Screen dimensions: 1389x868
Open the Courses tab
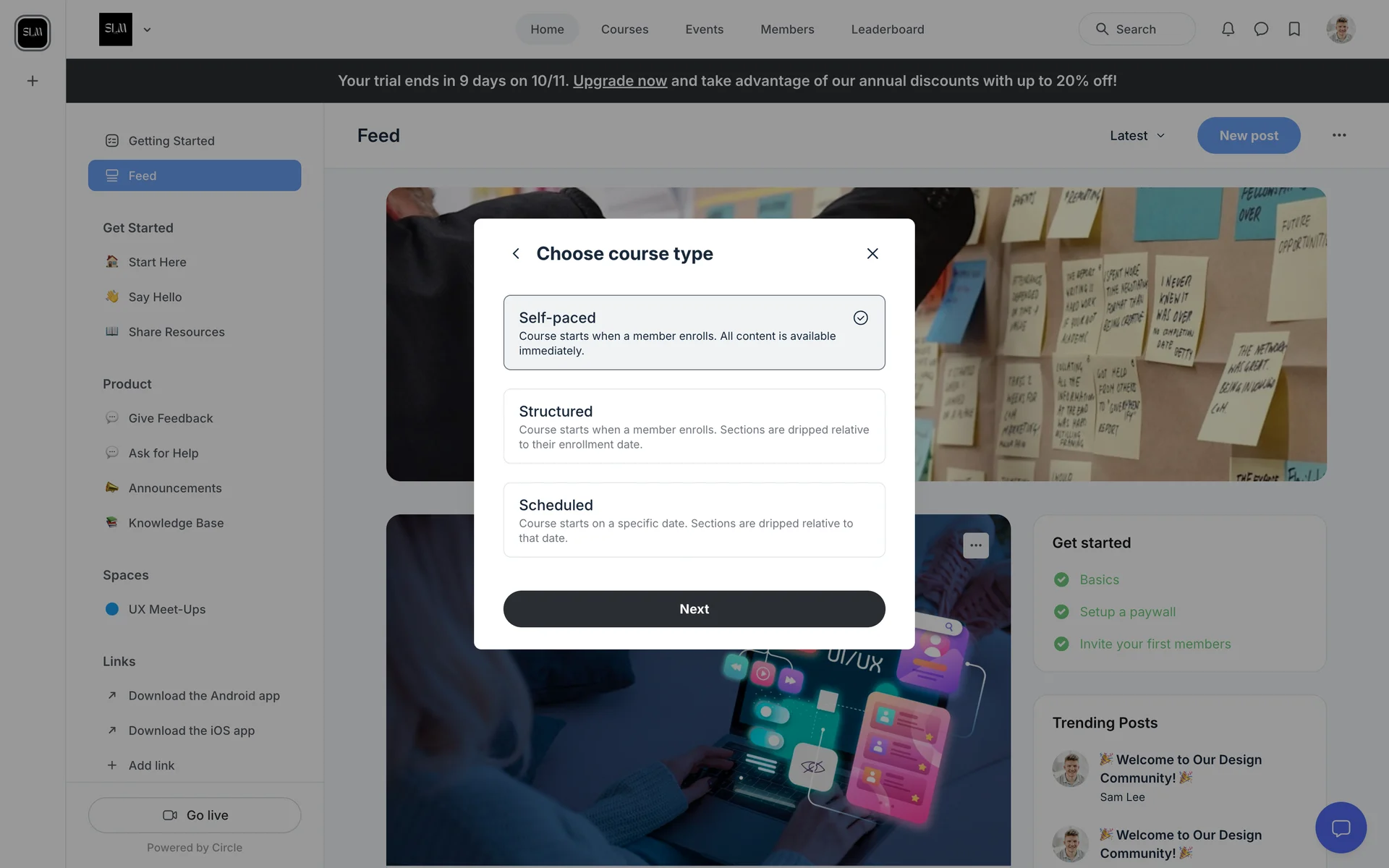(624, 29)
